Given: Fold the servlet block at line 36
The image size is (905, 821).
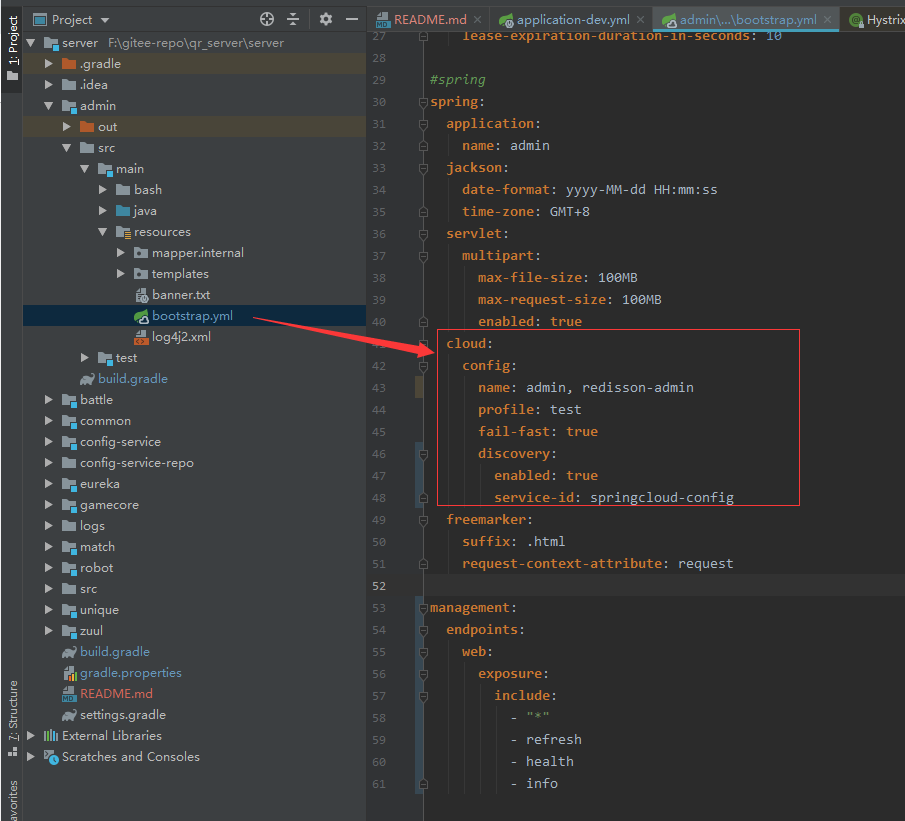Looking at the screenshot, I should 424,234.
